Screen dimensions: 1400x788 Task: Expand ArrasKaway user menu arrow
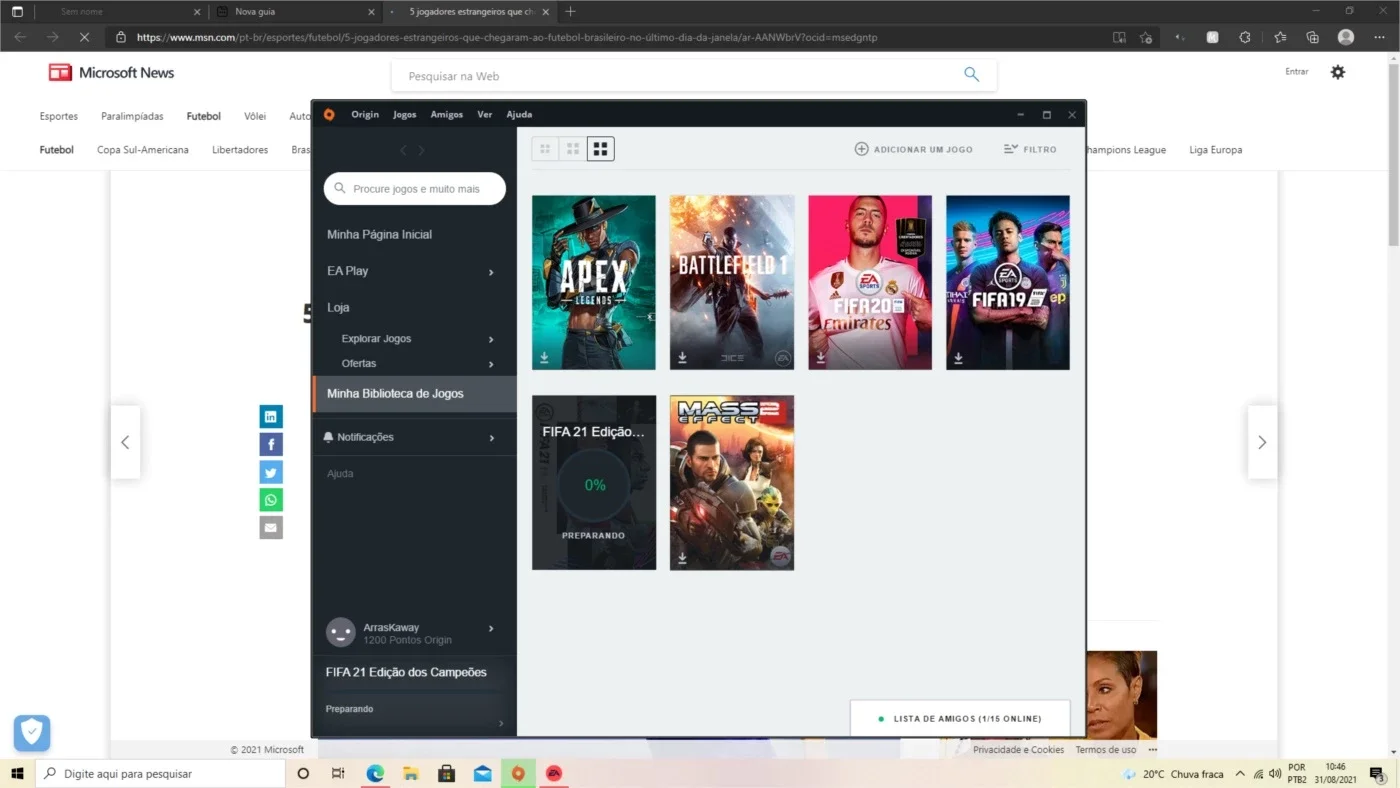pos(491,629)
